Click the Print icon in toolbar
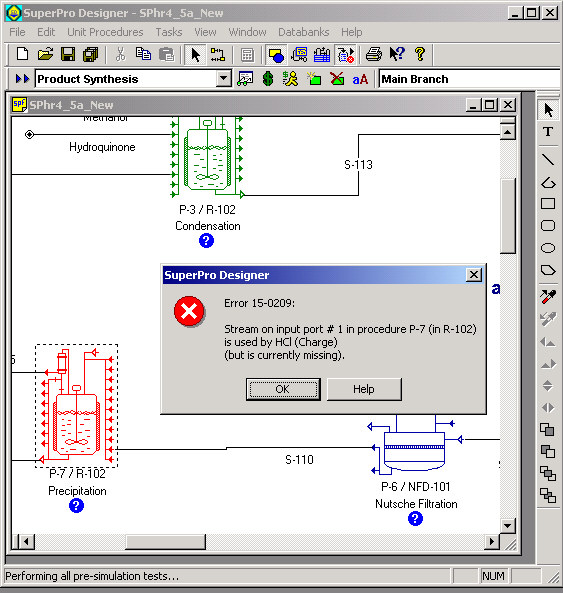 pyautogui.click(x=374, y=54)
